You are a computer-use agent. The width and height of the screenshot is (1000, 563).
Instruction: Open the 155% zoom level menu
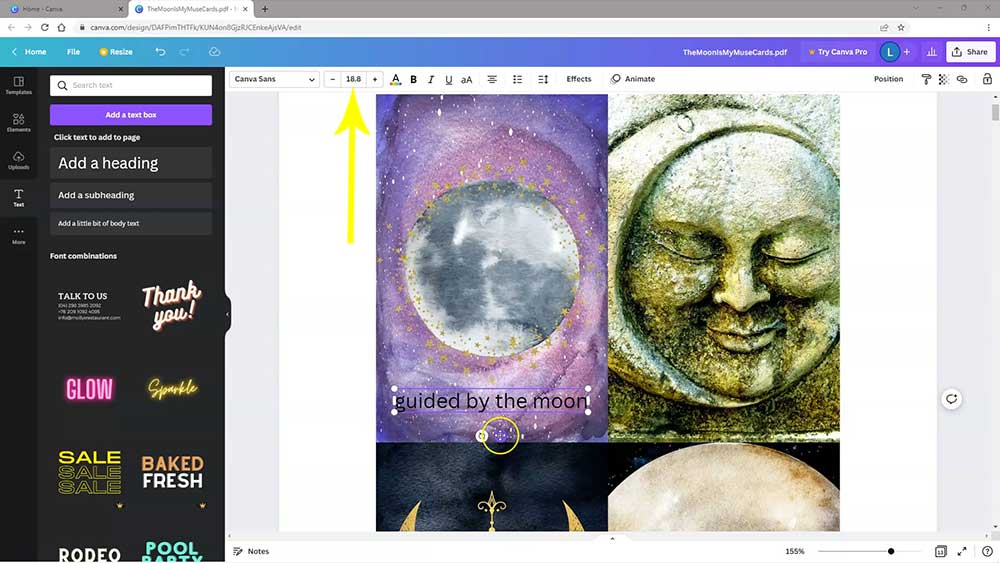(x=795, y=551)
